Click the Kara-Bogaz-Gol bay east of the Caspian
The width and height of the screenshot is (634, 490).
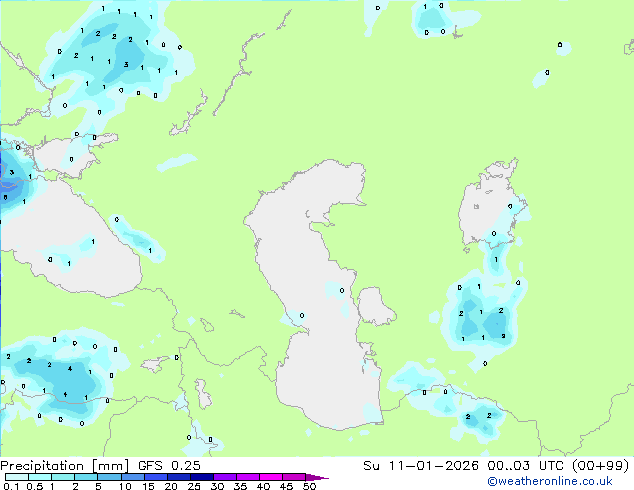pyautogui.click(x=375, y=306)
